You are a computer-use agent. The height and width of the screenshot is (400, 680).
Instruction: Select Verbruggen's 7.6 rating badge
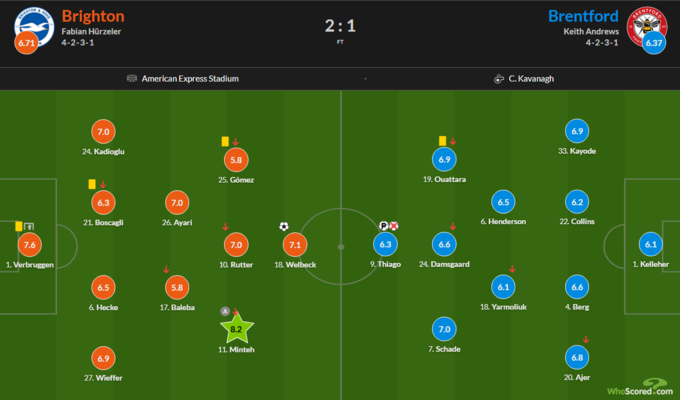tap(30, 245)
